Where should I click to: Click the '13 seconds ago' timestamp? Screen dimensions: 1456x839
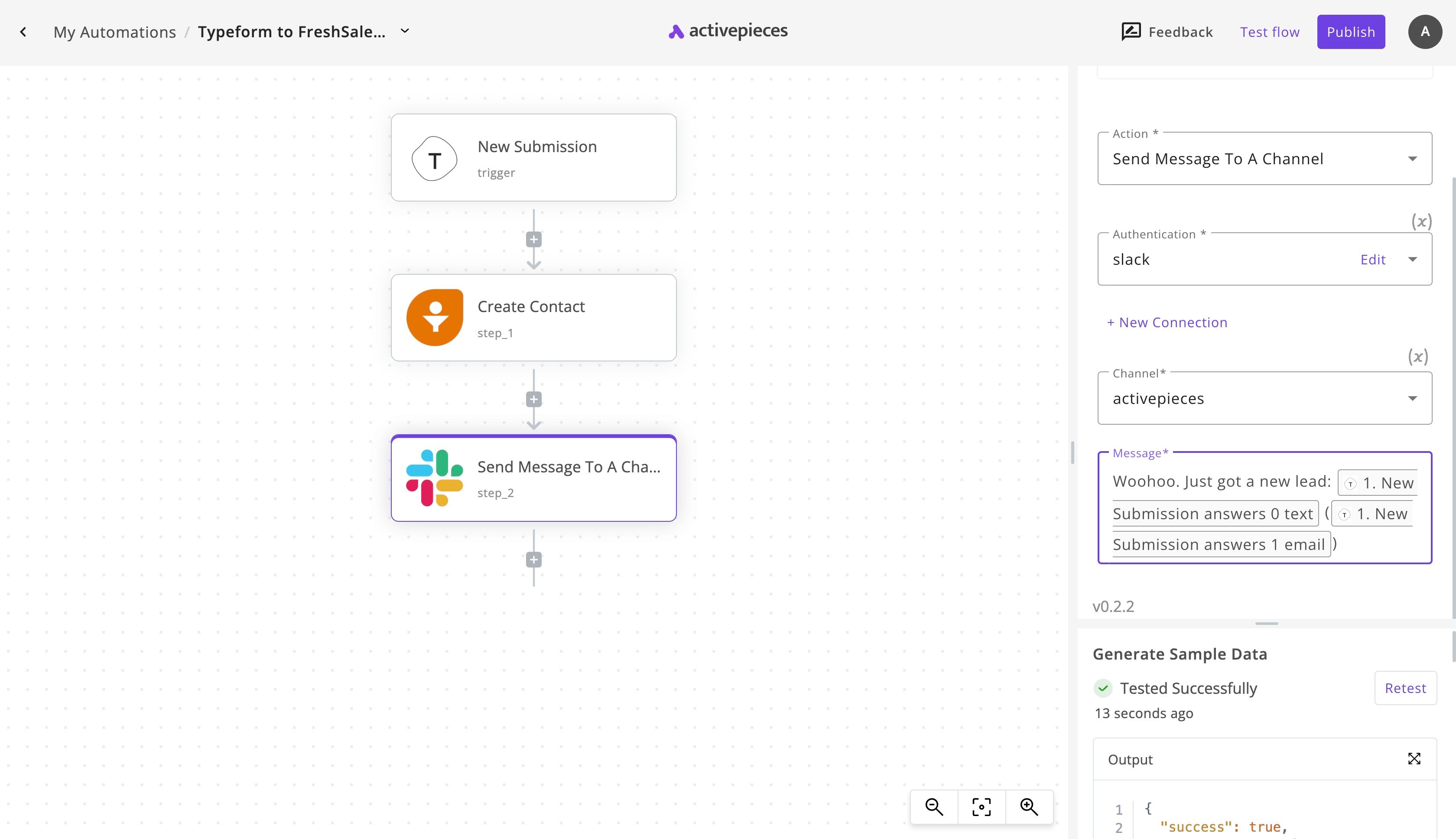tap(1144, 713)
